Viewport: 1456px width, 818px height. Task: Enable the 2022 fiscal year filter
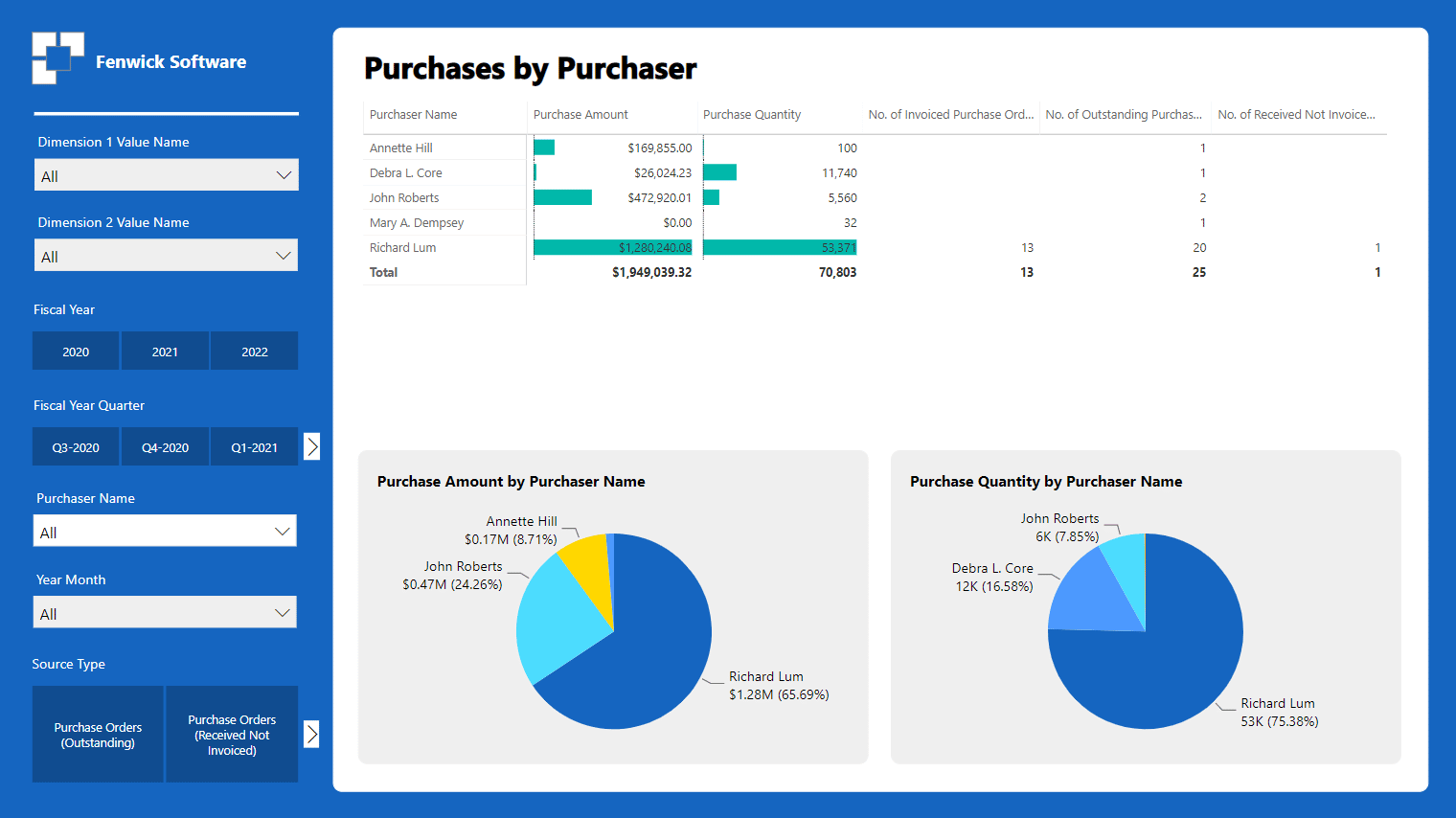254,352
